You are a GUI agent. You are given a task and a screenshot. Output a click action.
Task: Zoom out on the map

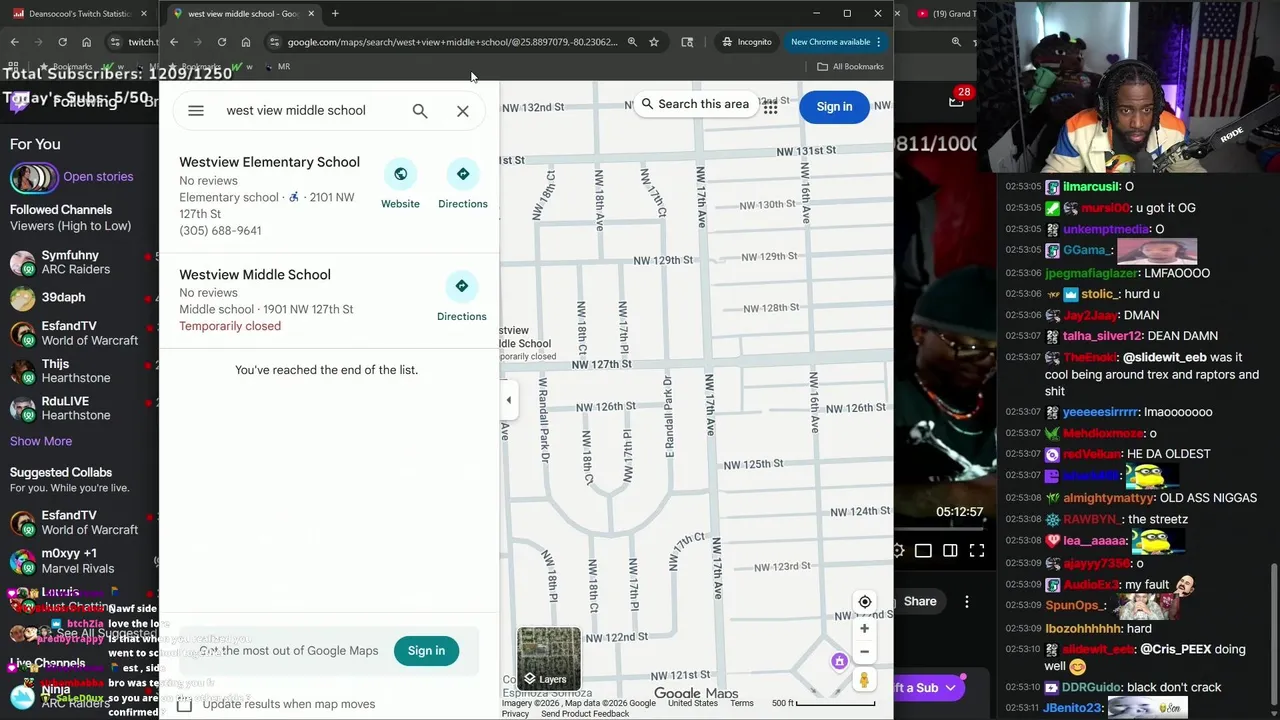865,652
